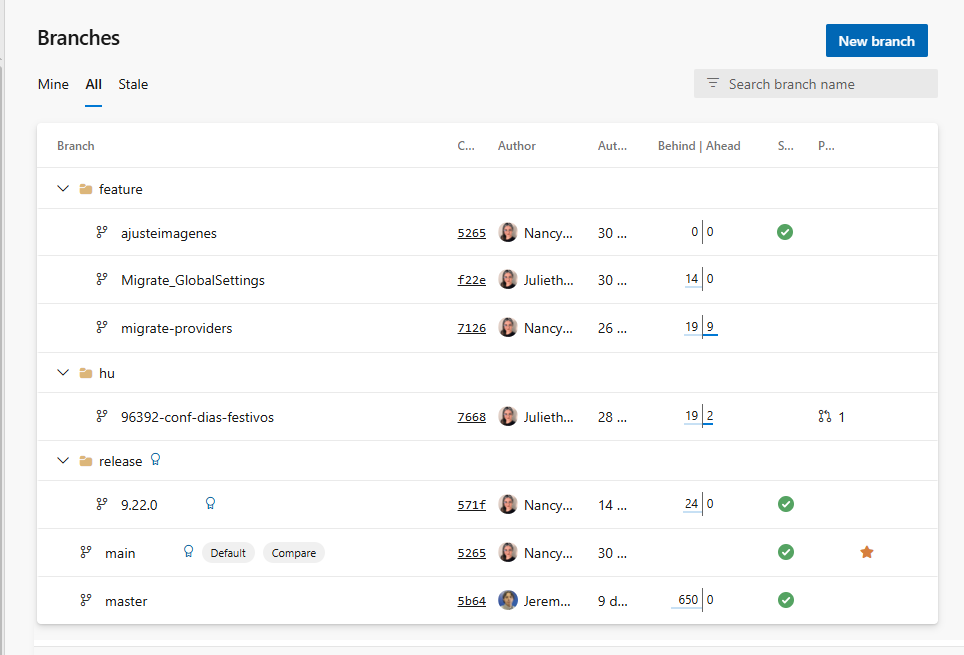Click the policy badge icon next to 9.22.0
This screenshot has height=655, width=964.
coord(210,503)
